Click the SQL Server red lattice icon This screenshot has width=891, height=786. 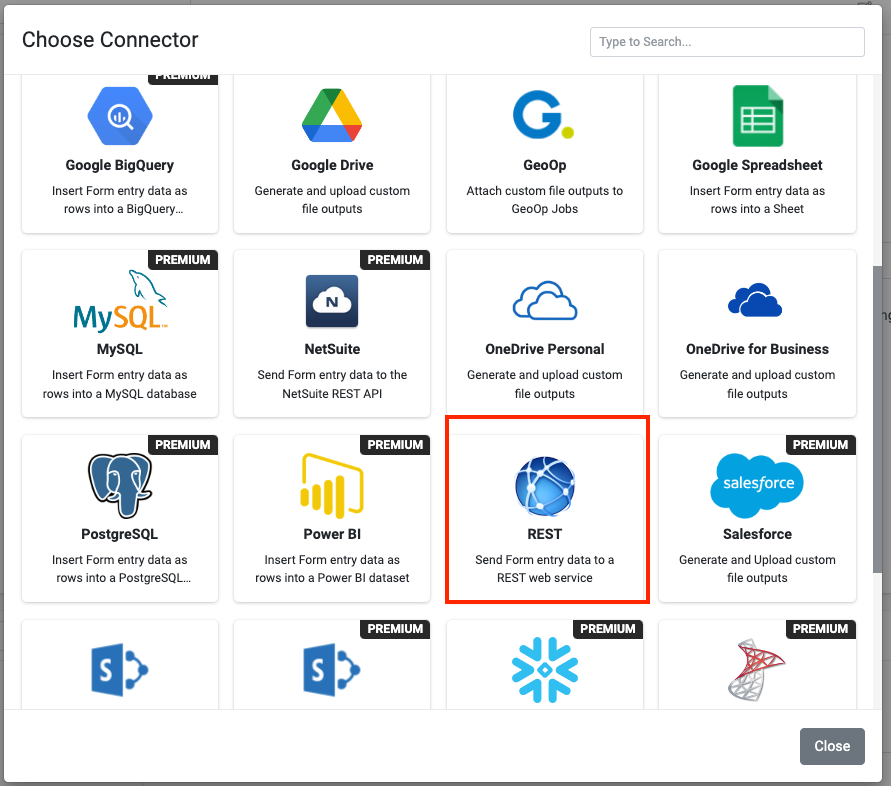pyautogui.click(x=756, y=669)
